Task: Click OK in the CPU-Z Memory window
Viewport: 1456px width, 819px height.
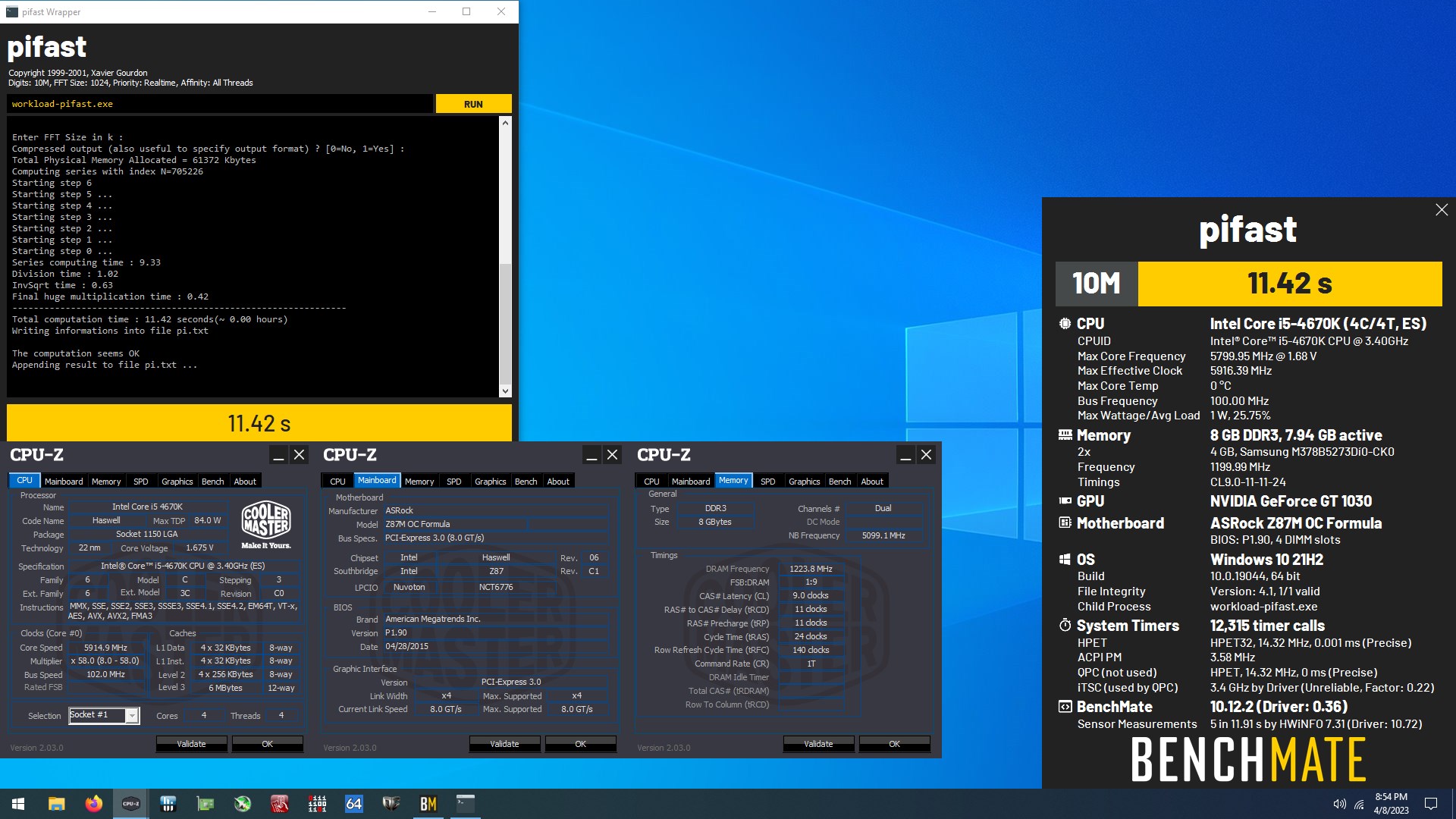Action: (894, 744)
